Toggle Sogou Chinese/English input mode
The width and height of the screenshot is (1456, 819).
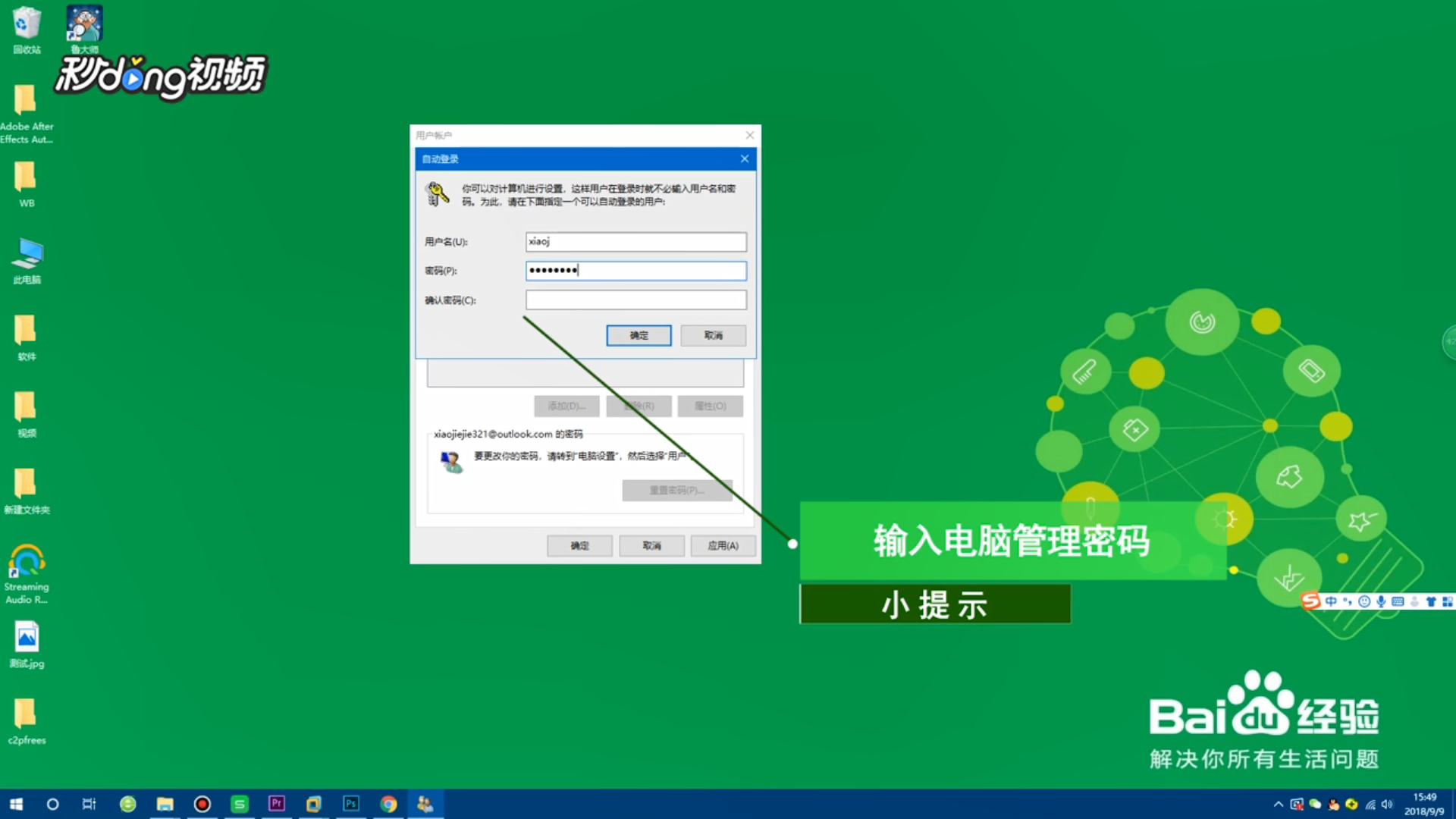click(1331, 601)
